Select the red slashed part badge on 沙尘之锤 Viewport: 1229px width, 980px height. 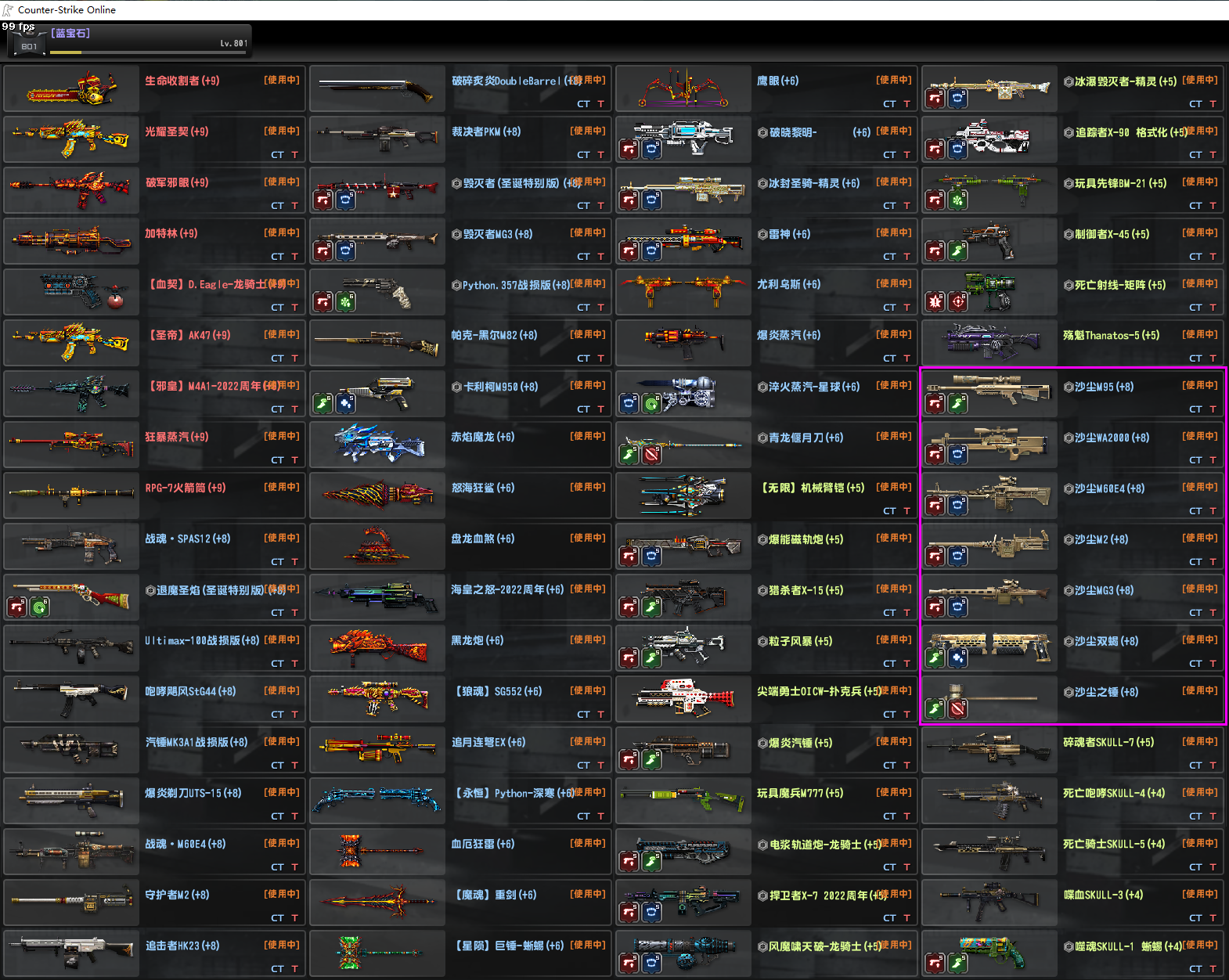[957, 708]
